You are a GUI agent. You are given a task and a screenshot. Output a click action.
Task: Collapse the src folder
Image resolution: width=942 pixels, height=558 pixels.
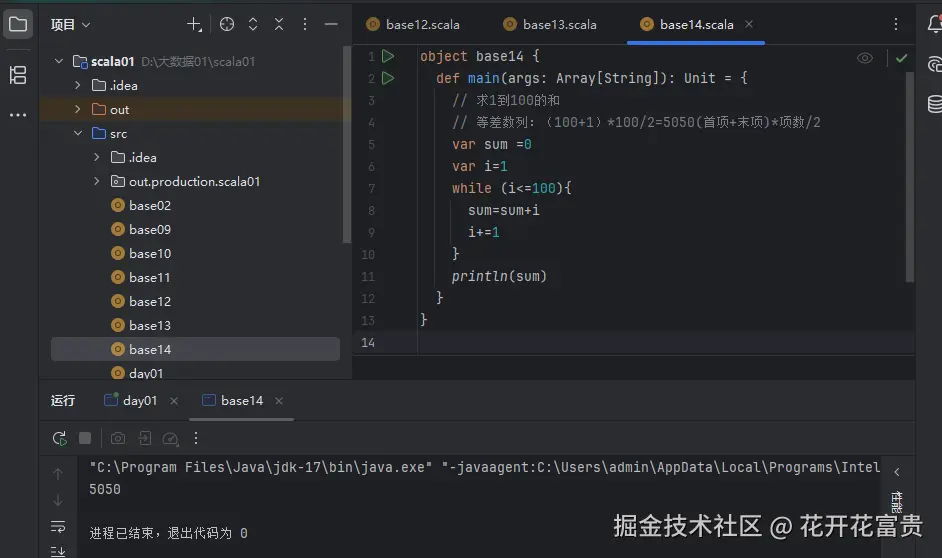click(x=77, y=133)
